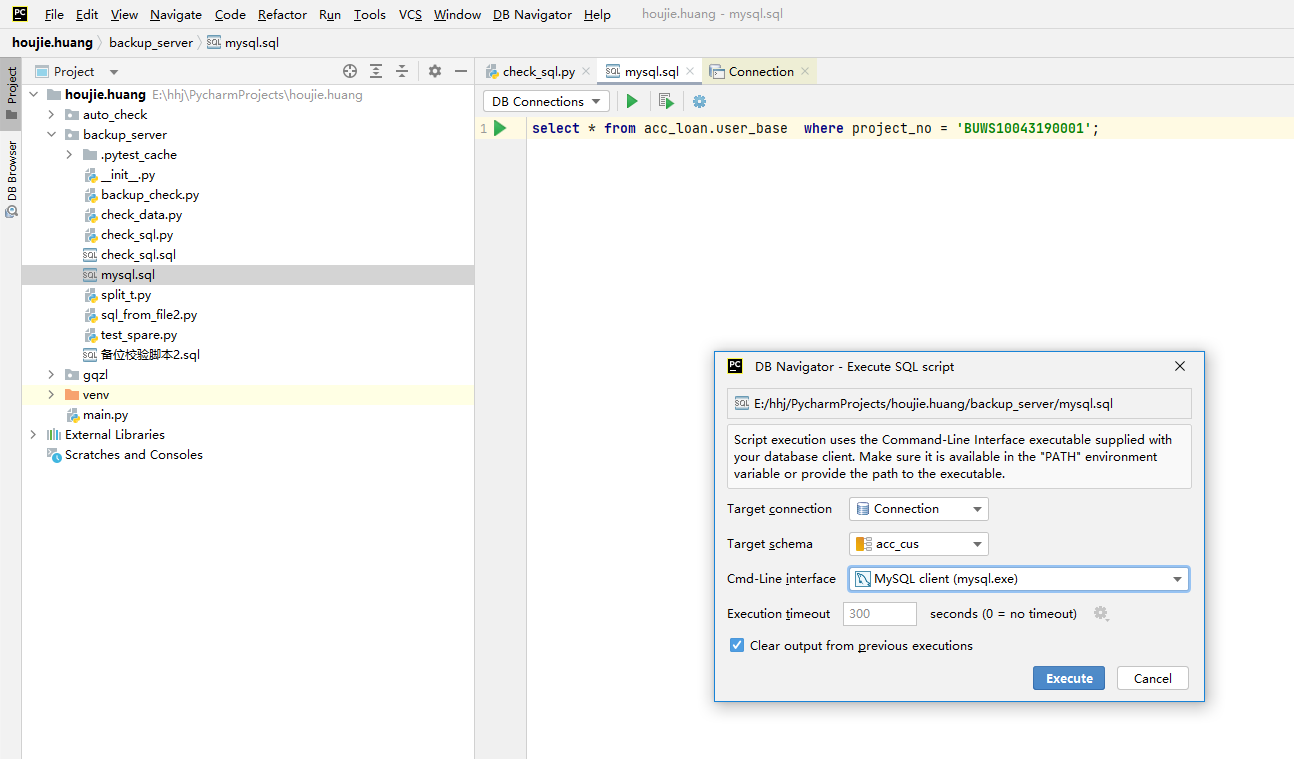Select main.py in project tree
Image resolution: width=1294 pixels, height=759 pixels.
point(105,415)
